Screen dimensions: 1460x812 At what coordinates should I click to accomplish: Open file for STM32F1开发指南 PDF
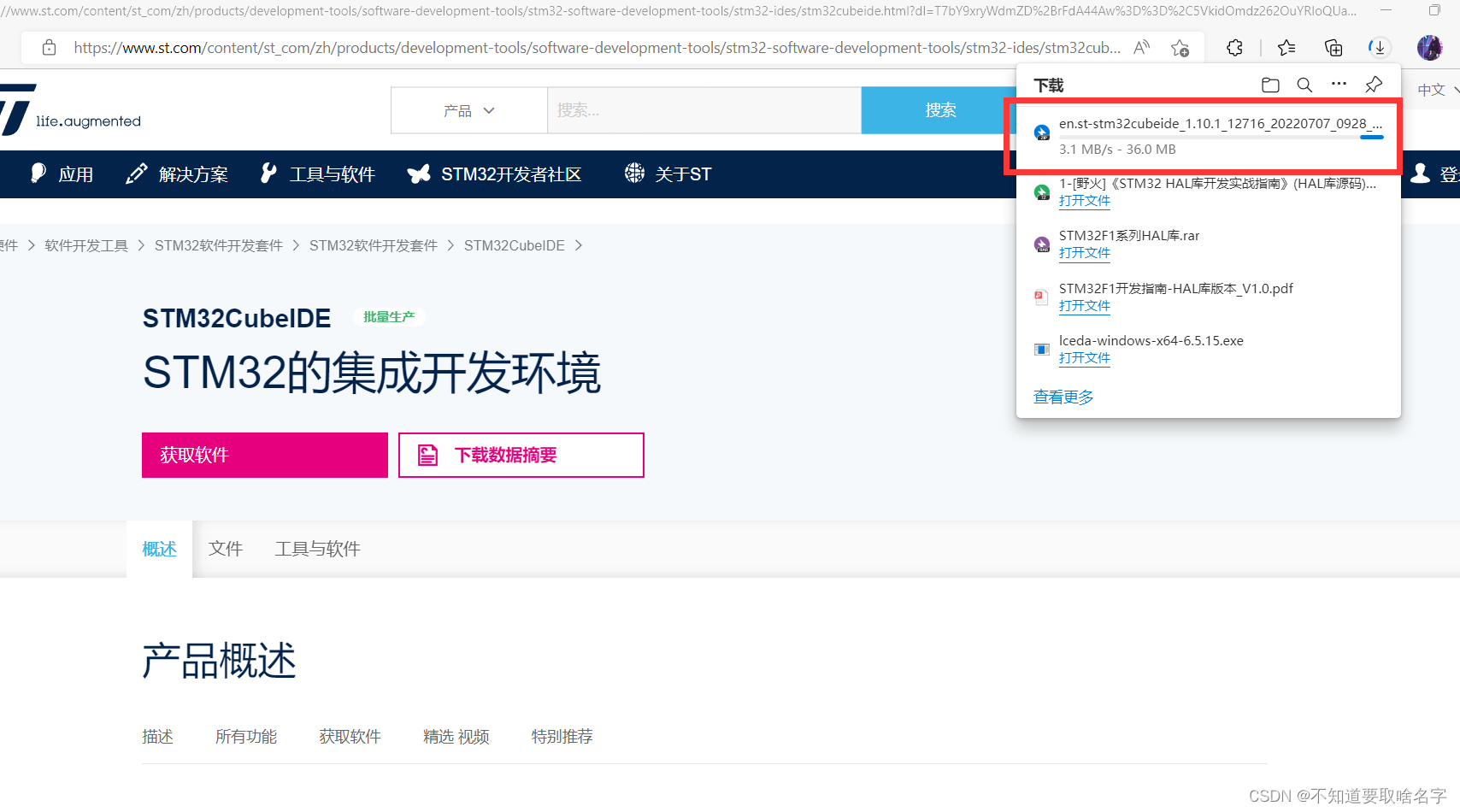coord(1085,306)
